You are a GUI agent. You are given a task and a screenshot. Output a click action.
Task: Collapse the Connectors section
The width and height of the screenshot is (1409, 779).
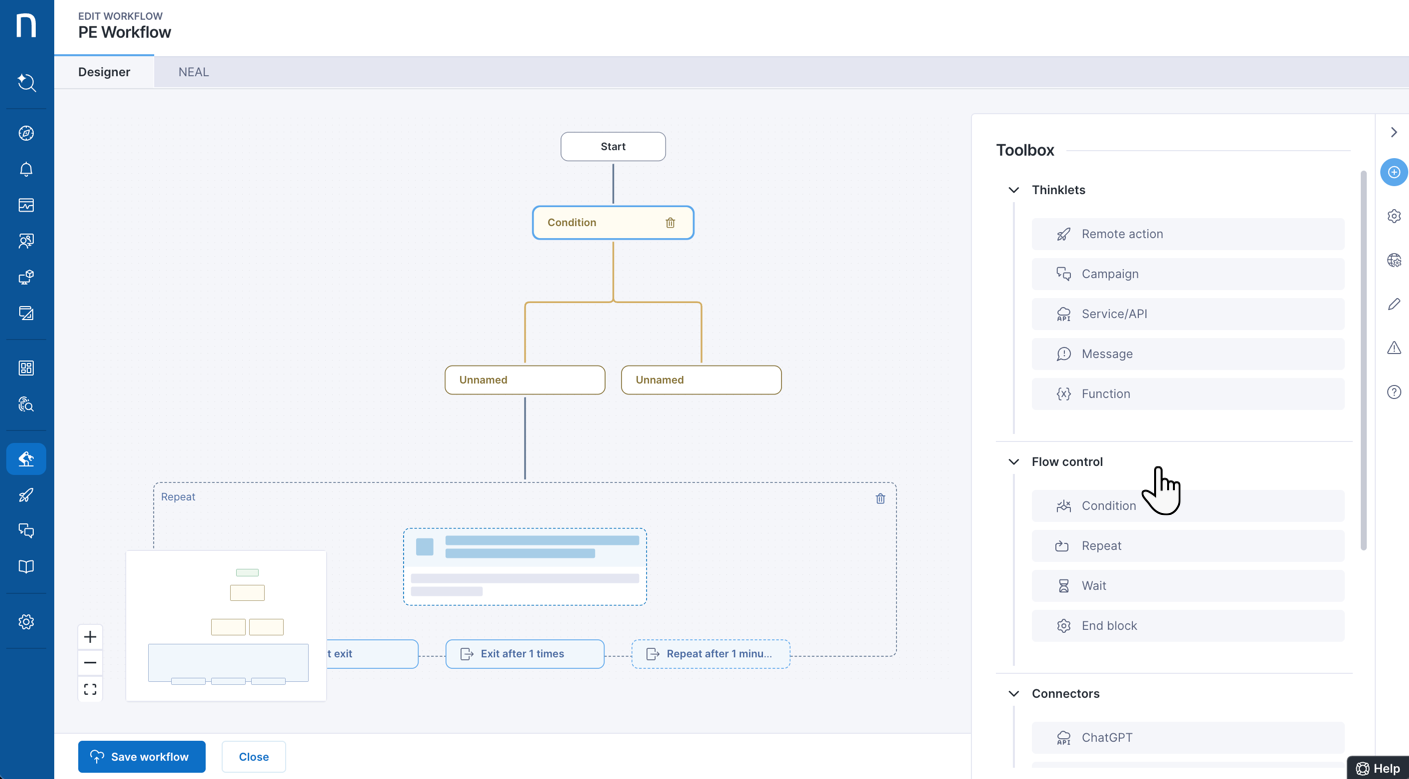1014,694
